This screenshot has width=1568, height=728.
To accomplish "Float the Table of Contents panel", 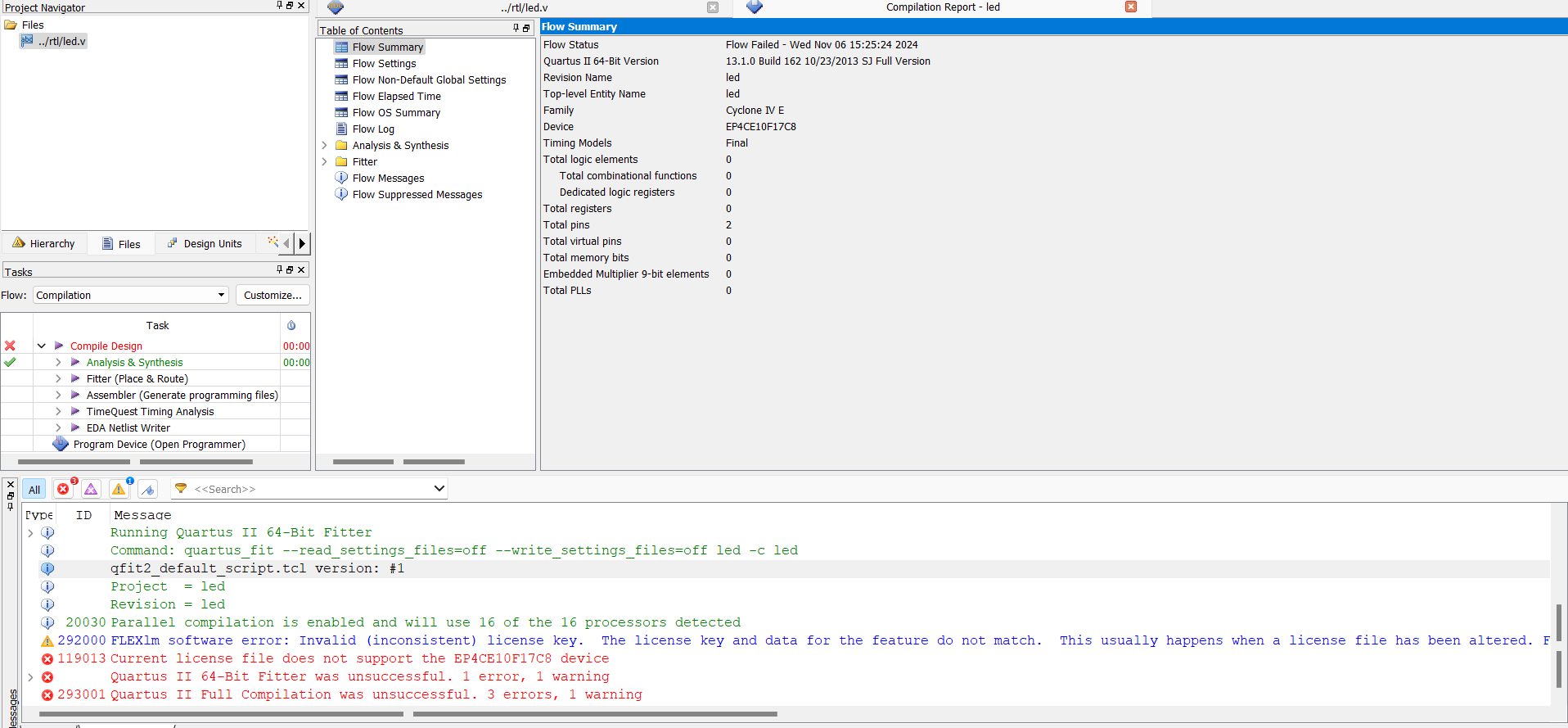I will coord(526,28).
